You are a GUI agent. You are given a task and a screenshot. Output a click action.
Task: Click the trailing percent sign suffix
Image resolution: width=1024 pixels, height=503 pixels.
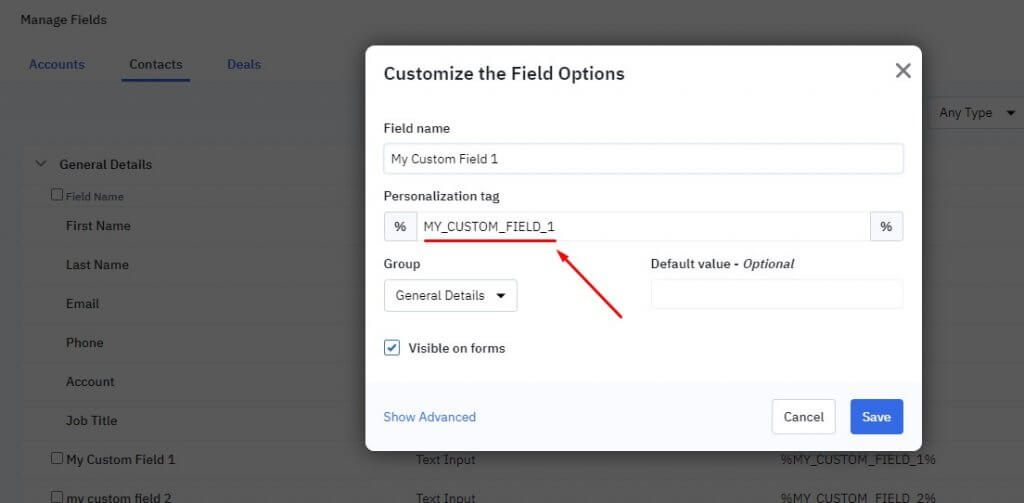(886, 227)
